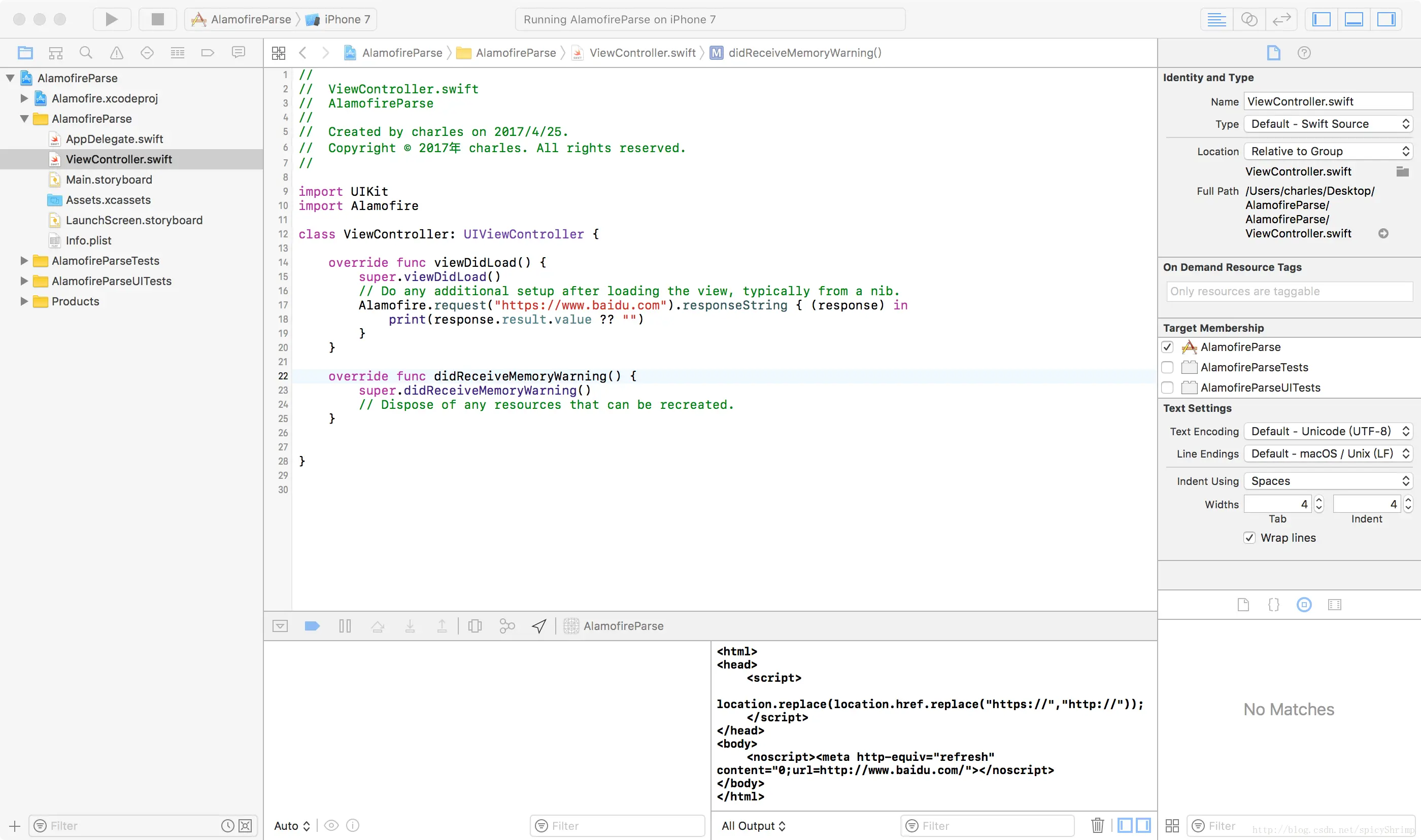Increment the Tab width stepper
1421x840 pixels.
click(1318, 500)
